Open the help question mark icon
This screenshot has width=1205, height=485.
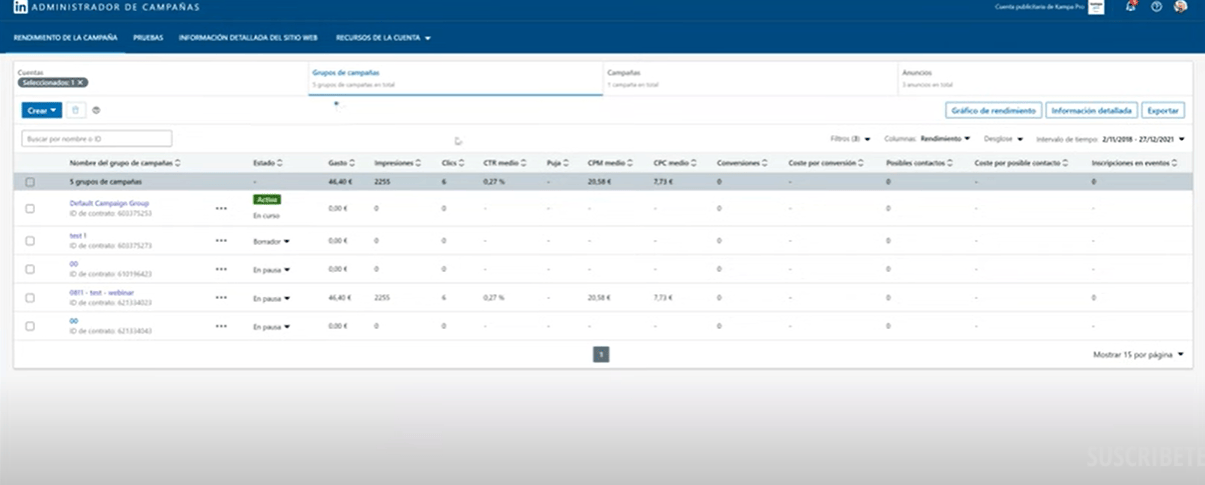[1156, 7]
